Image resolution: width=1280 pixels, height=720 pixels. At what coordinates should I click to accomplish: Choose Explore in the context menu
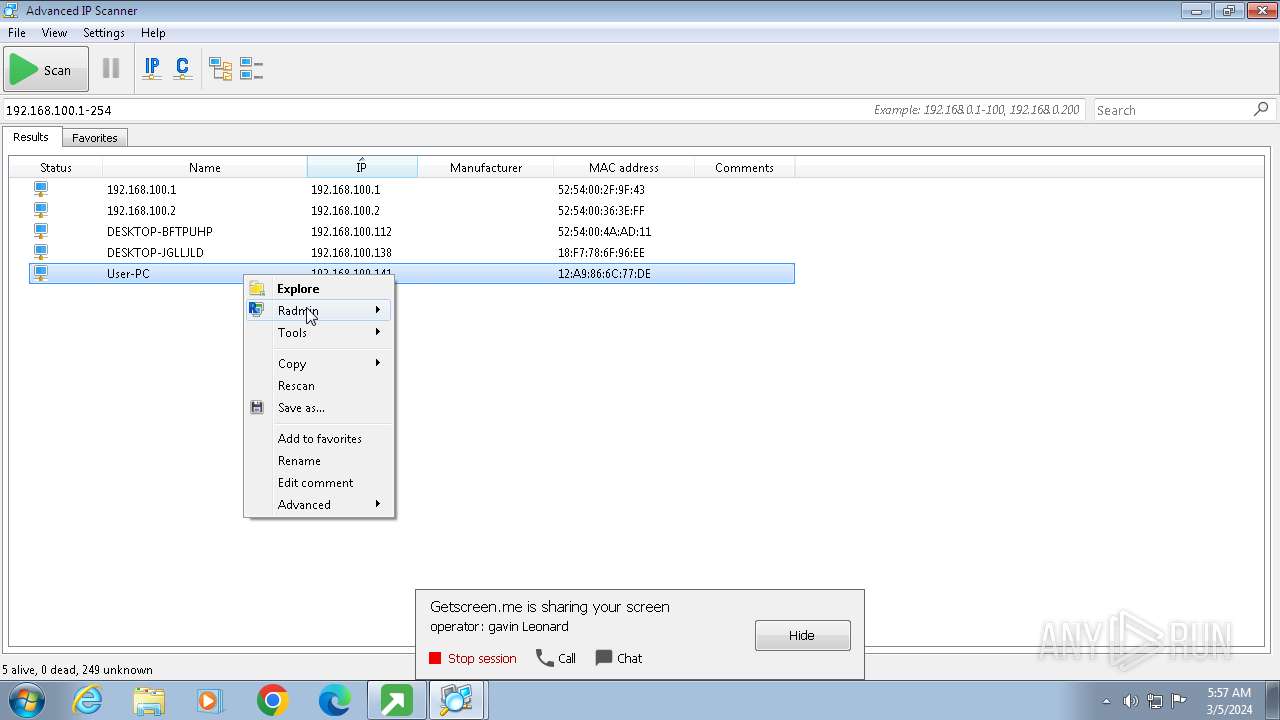319,289
